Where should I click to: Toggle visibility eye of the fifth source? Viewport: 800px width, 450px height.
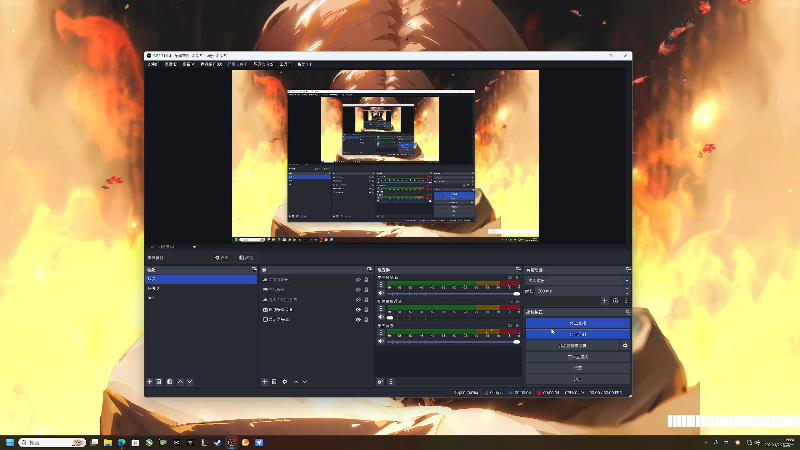(358, 319)
